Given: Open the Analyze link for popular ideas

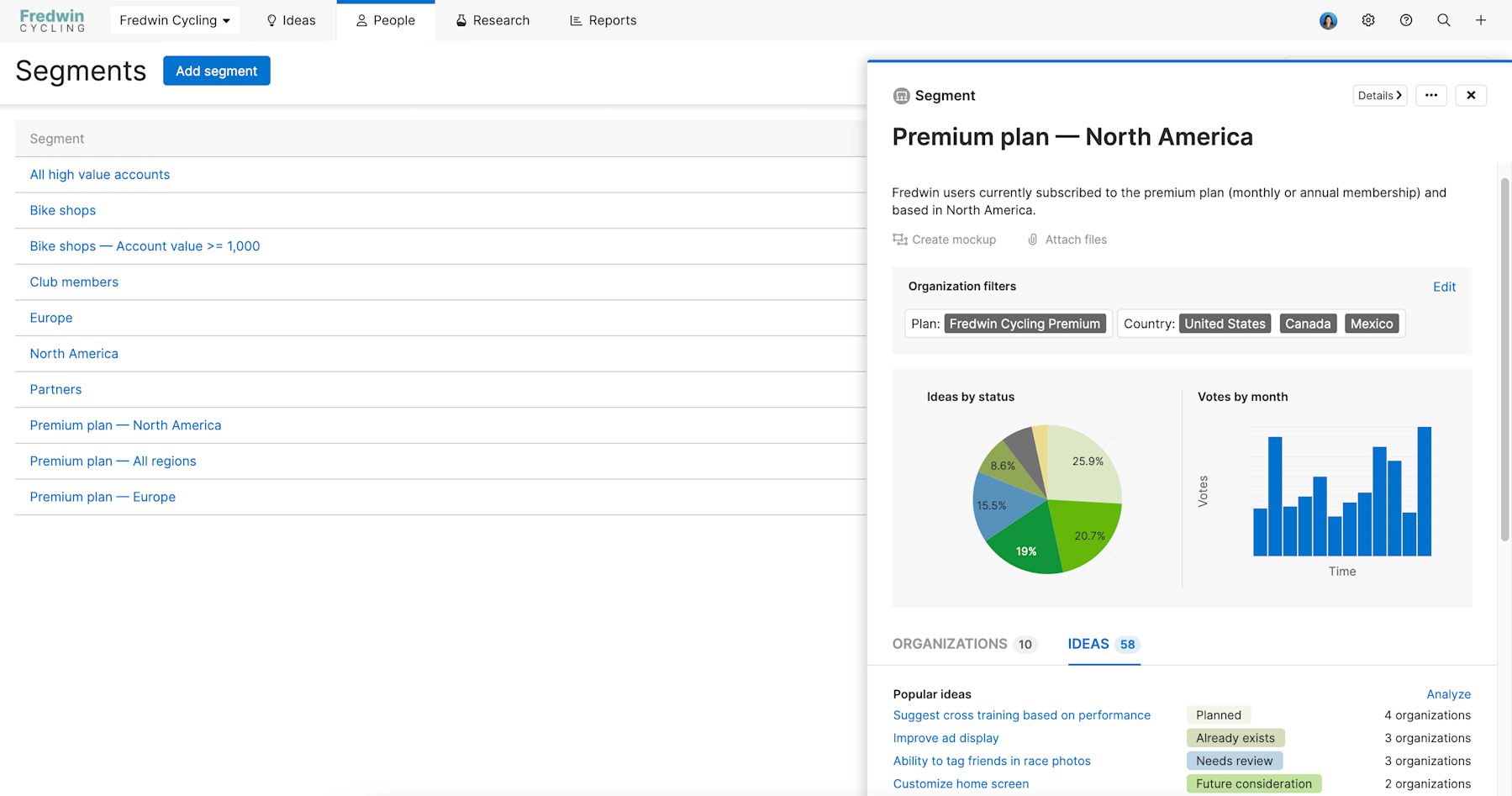Looking at the screenshot, I should 1448,693.
